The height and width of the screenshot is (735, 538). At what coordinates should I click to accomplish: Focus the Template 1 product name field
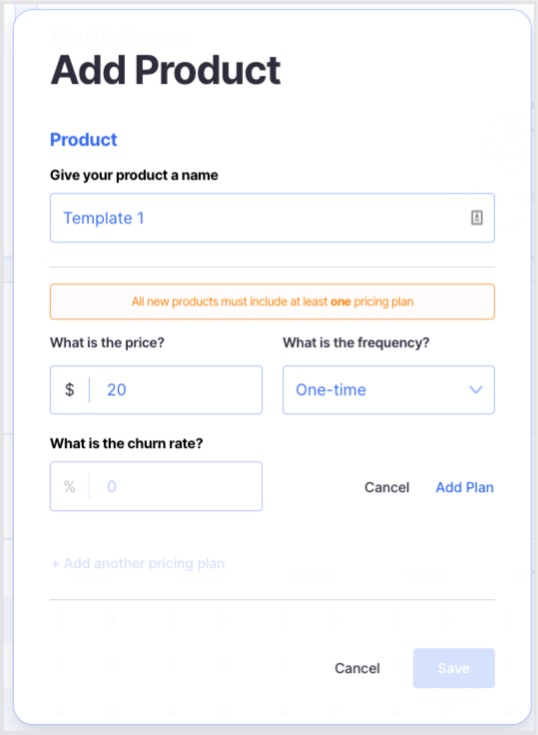pos(272,218)
